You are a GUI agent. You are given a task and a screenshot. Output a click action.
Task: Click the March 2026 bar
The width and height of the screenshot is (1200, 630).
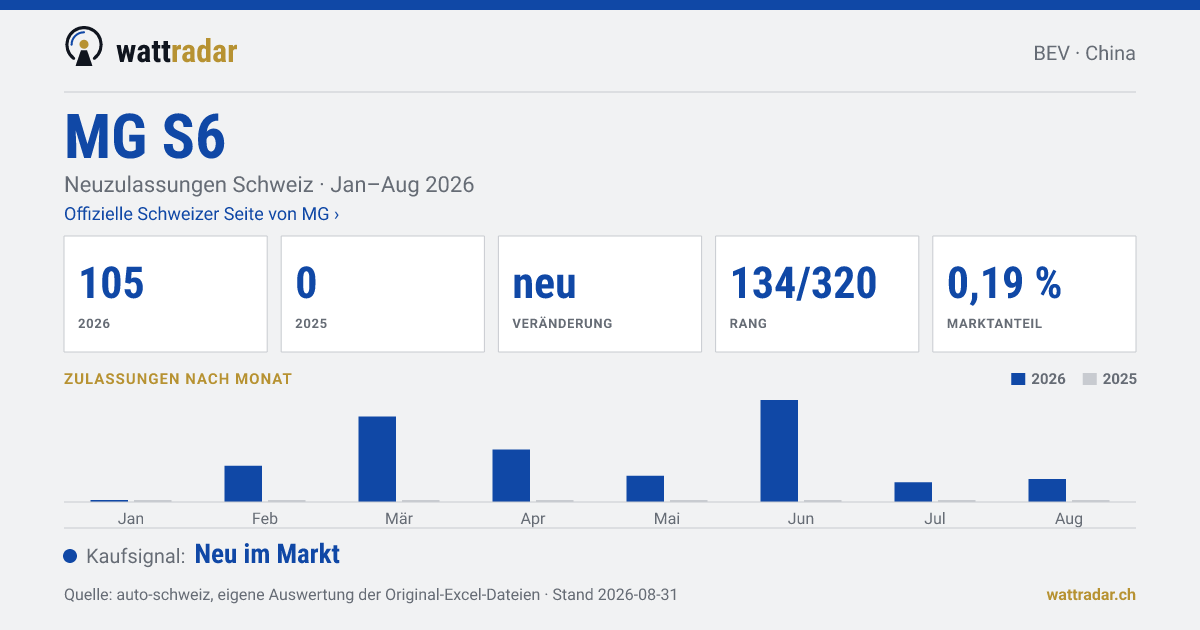377,459
